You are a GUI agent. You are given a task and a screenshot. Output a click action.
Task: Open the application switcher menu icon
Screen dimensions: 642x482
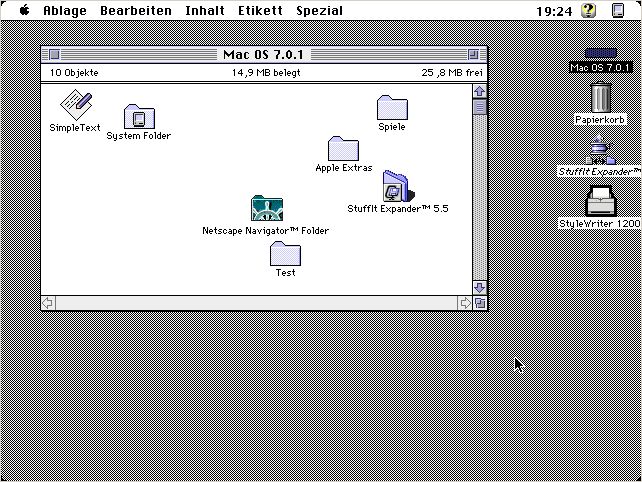pos(618,10)
